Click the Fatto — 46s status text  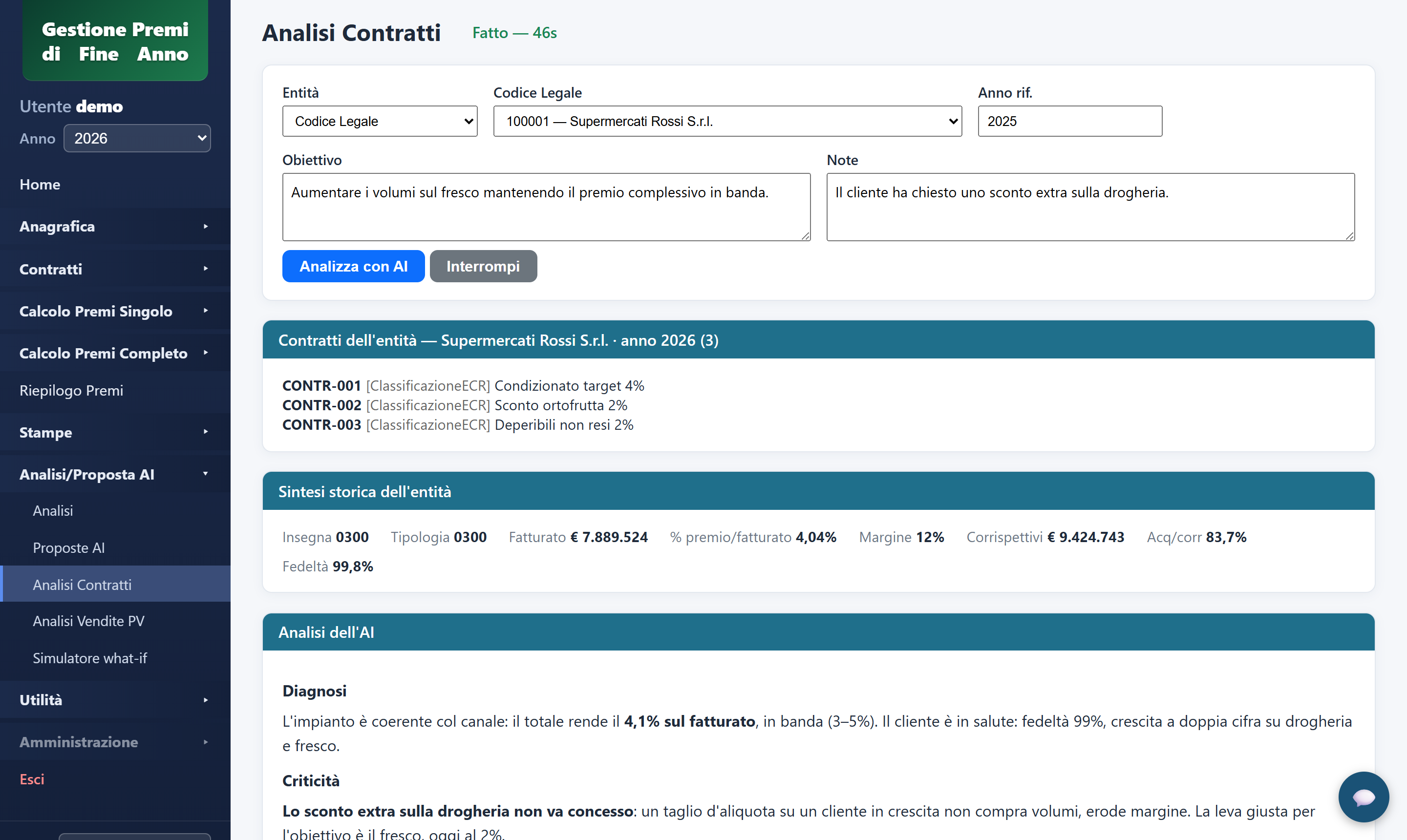(514, 33)
